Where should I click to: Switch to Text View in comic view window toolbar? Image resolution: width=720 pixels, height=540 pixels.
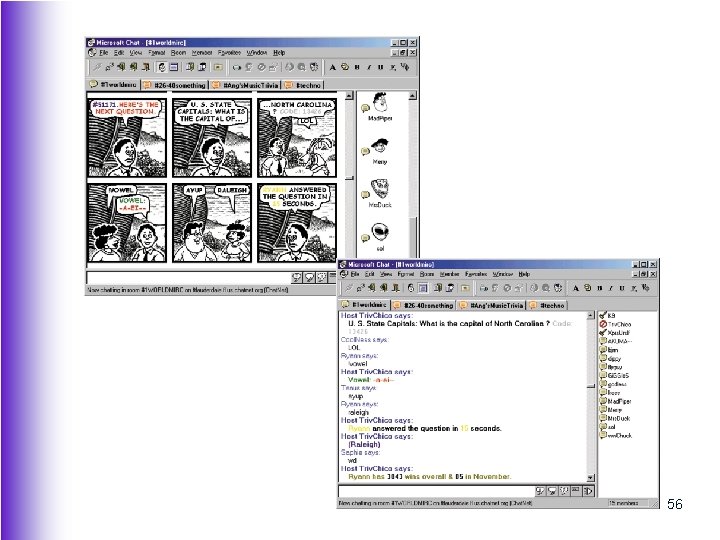tap(174, 67)
